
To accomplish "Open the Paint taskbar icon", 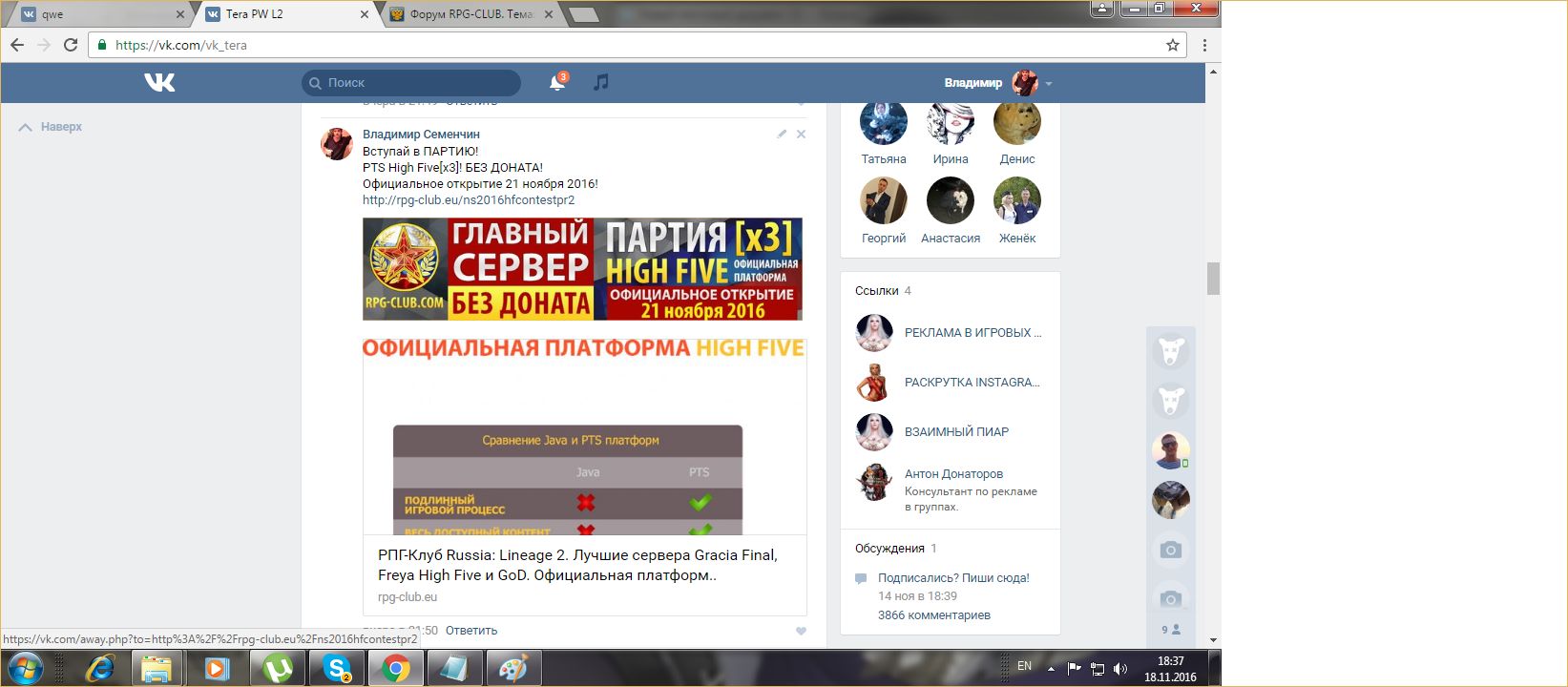I will 513,668.
